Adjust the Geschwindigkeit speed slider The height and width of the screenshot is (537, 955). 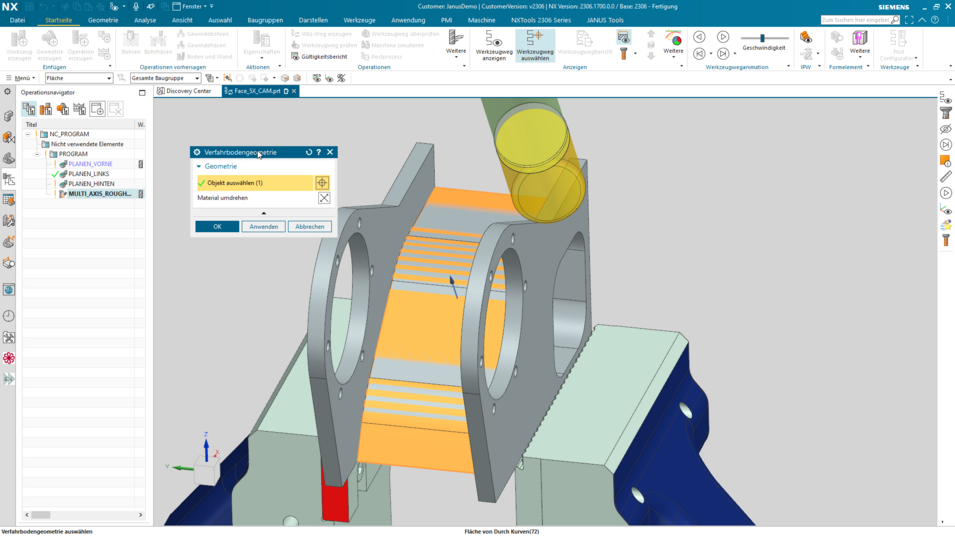pos(762,38)
